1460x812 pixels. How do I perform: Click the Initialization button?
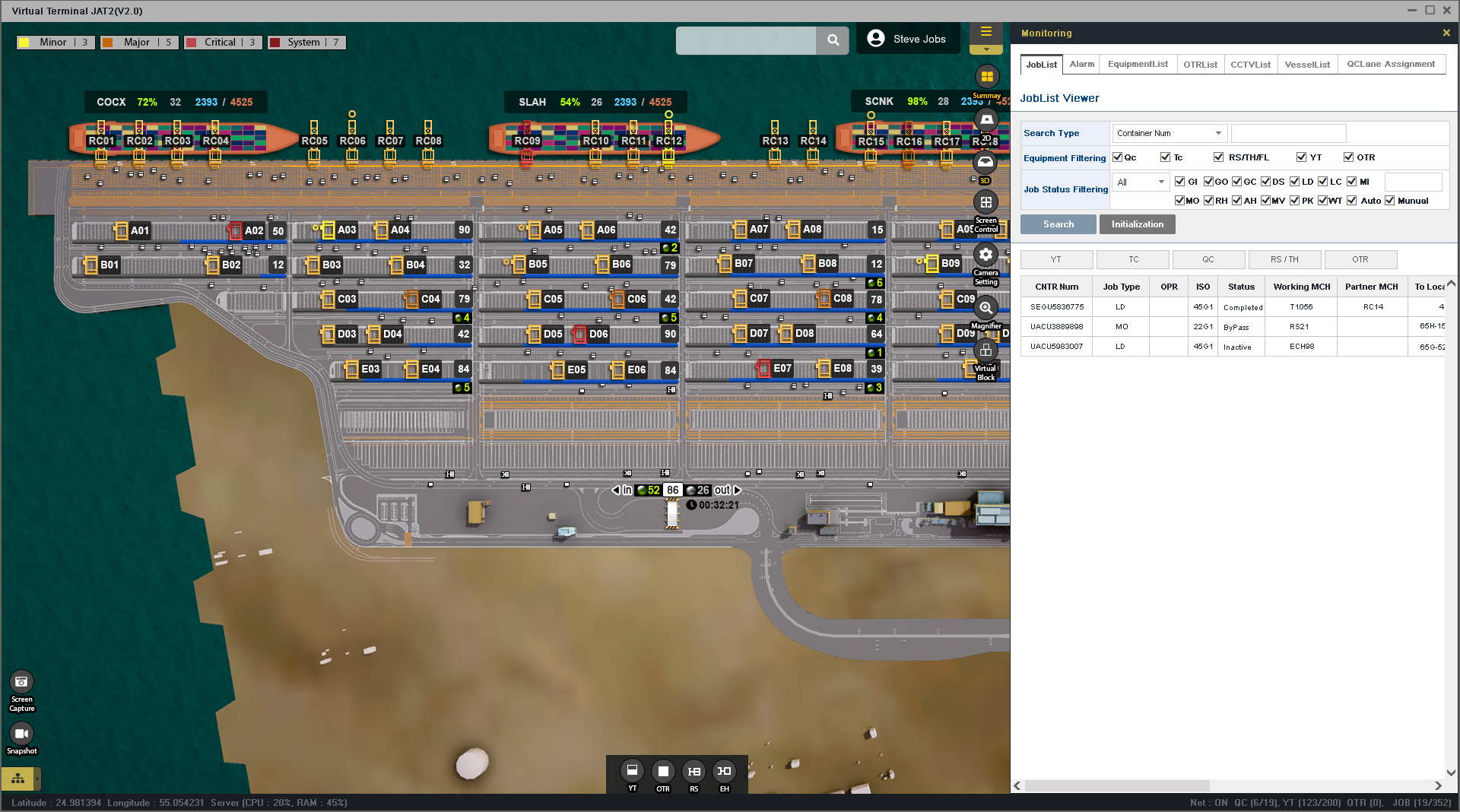pos(1137,224)
